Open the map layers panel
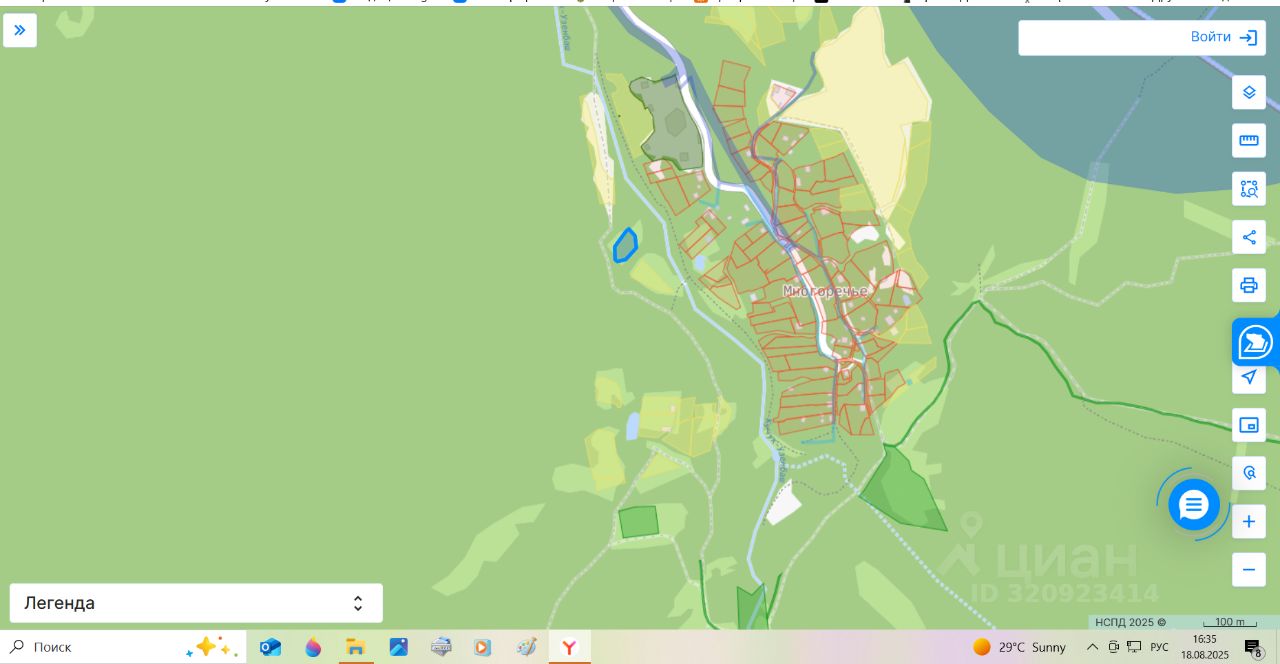The width and height of the screenshot is (1280, 664). coord(1249,92)
